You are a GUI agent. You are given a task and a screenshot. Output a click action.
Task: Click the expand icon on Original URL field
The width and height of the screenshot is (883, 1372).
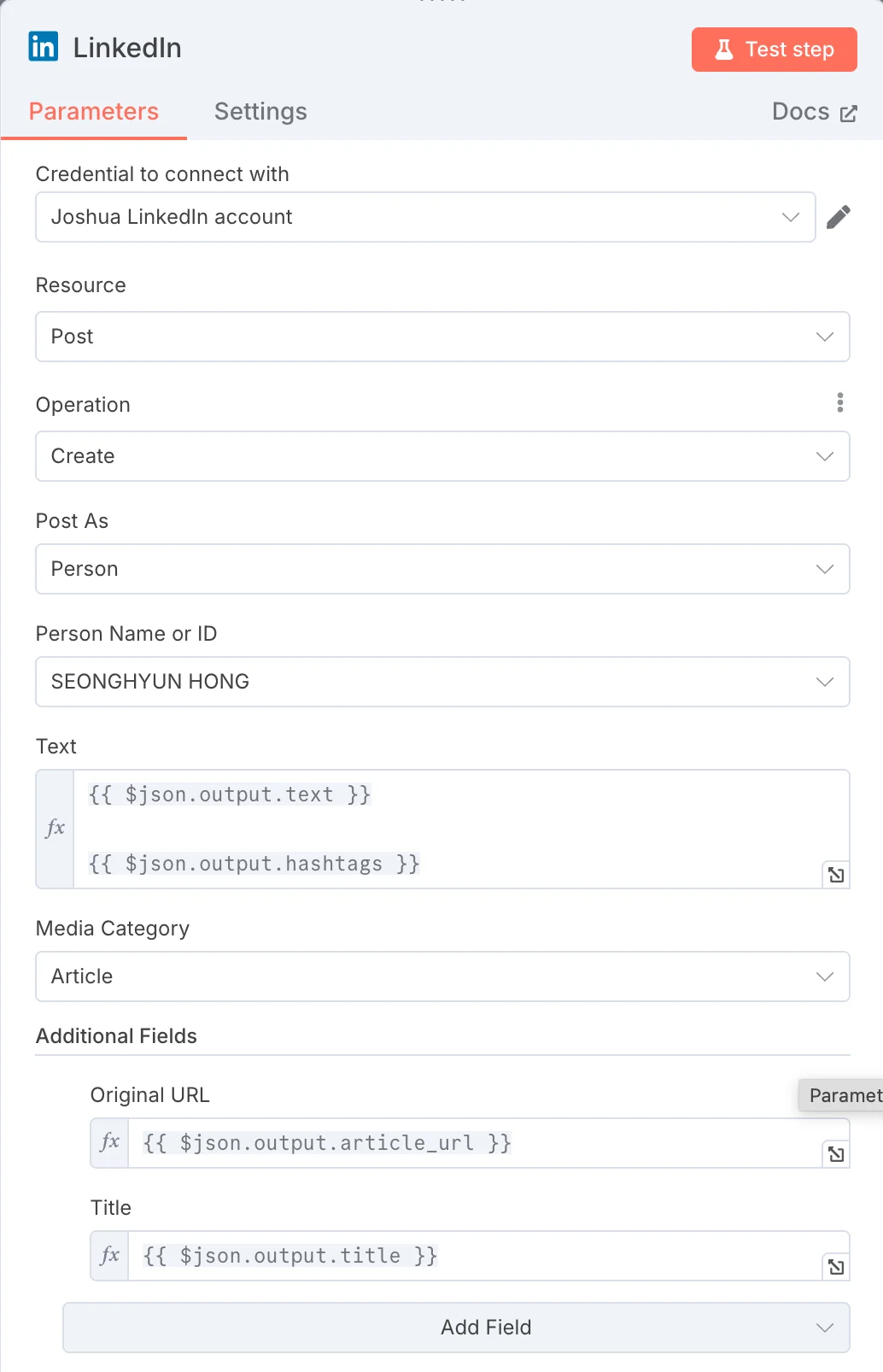tap(835, 1153)
